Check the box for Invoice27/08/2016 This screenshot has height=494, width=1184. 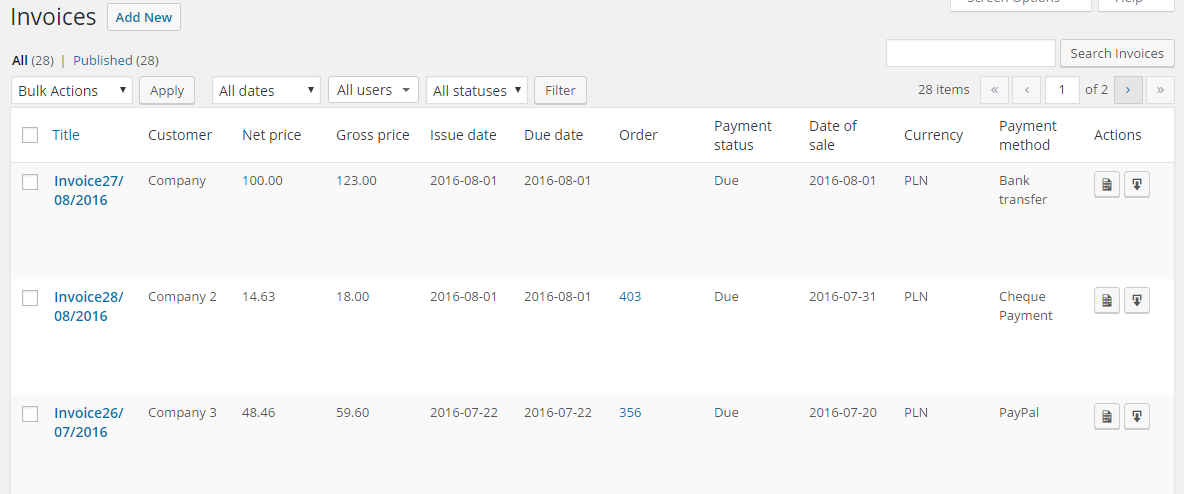pos(30,182)
